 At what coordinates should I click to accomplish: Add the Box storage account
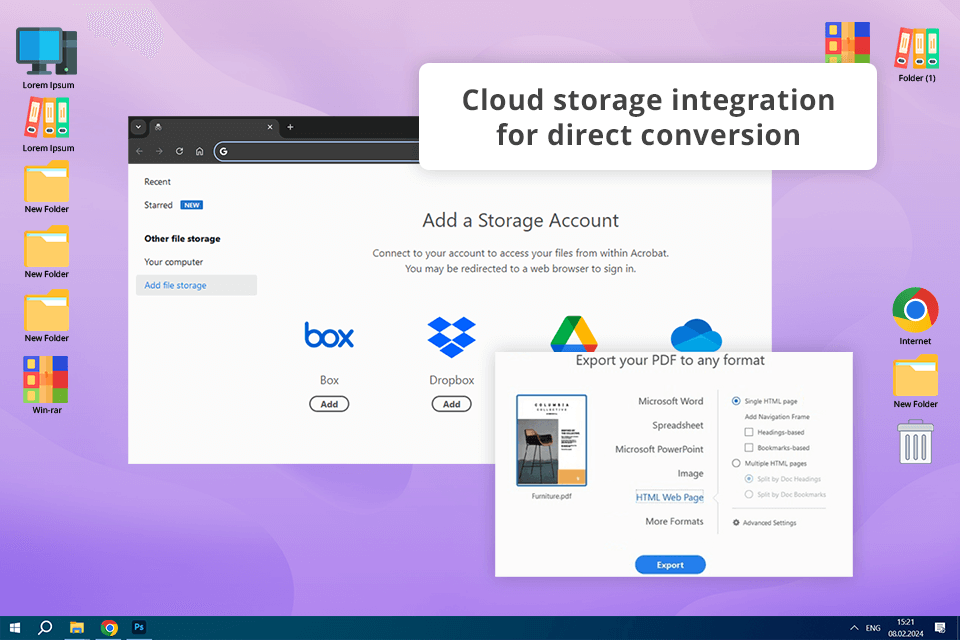pyautogui.click(x=329, y=404)
